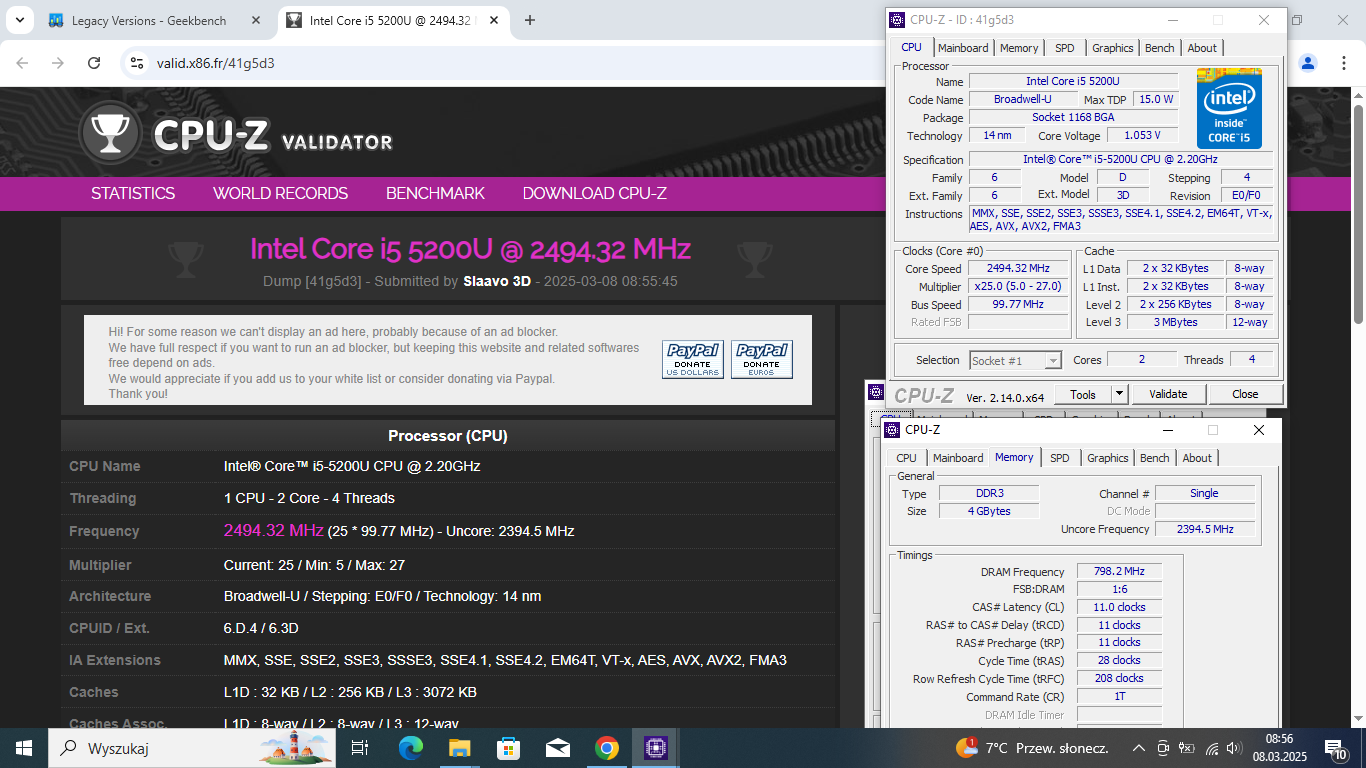
Task: Switch to About tab in top CPU-Z window
Action: (x=1202, y=48)
